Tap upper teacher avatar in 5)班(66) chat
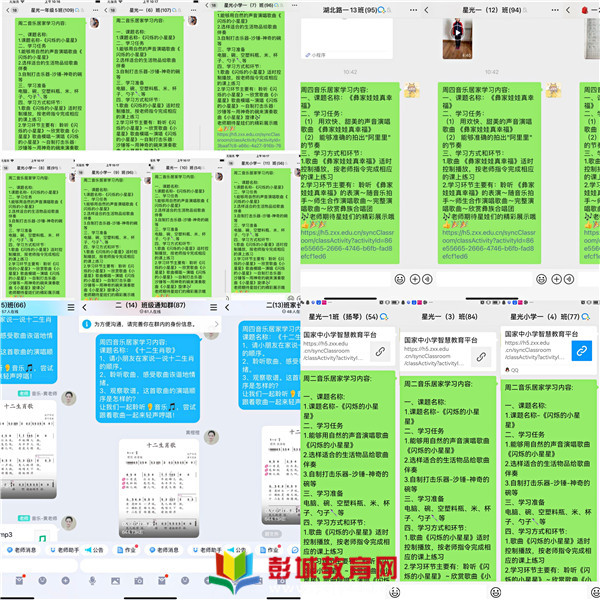 click(x=68, y=398)
